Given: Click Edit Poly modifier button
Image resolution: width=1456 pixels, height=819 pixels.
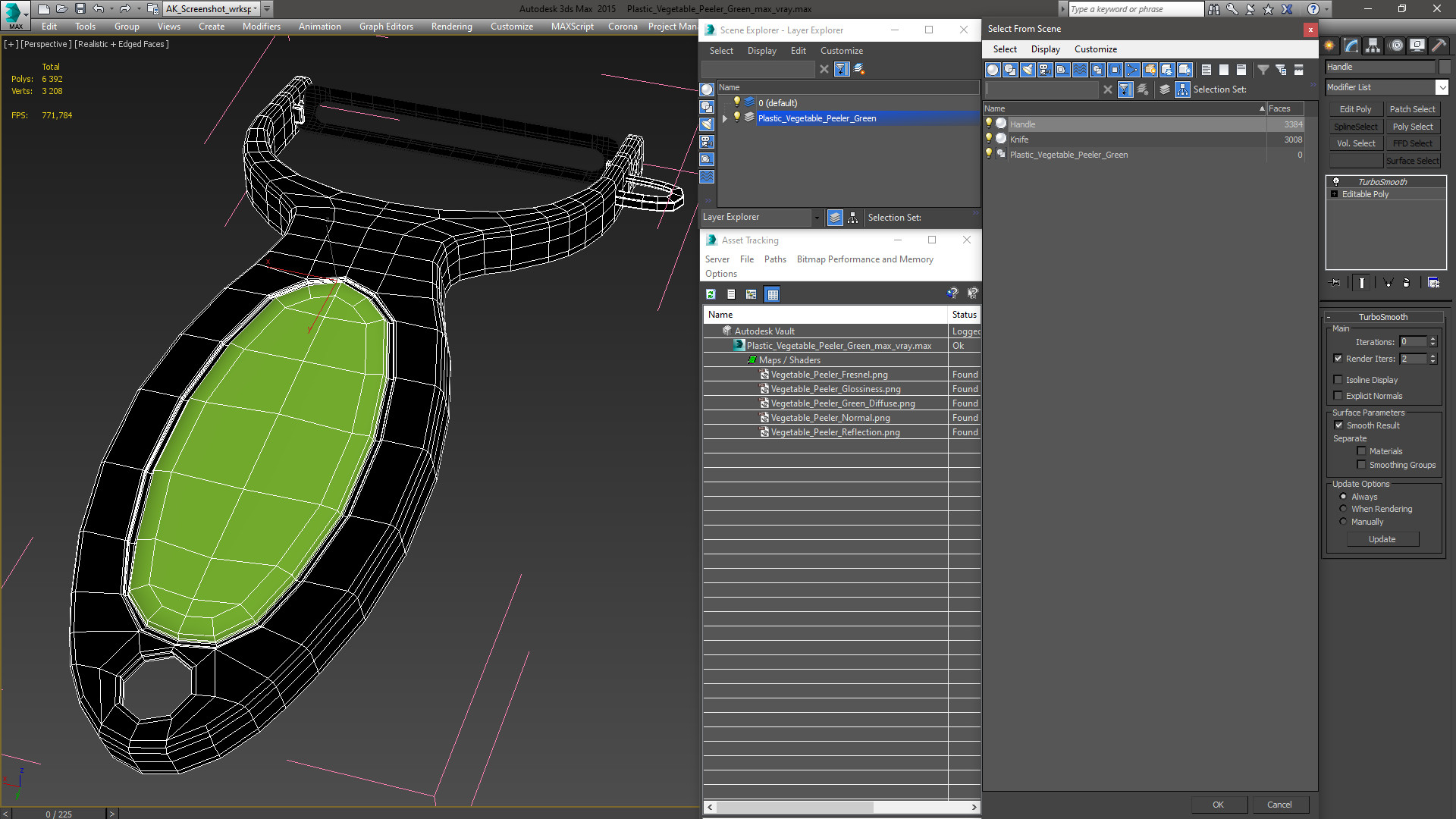Looking at the screenshot, I should click(1355, 109).
